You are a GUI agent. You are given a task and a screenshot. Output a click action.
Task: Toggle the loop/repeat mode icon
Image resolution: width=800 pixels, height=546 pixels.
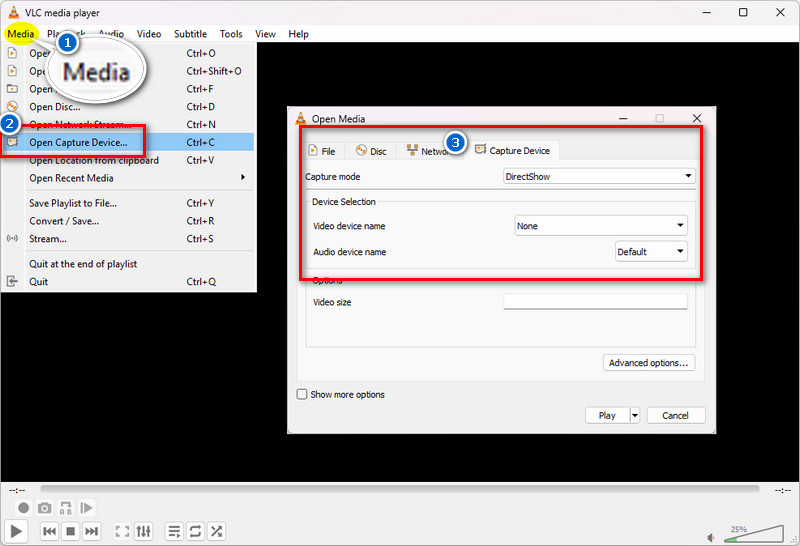pos(195,531)
